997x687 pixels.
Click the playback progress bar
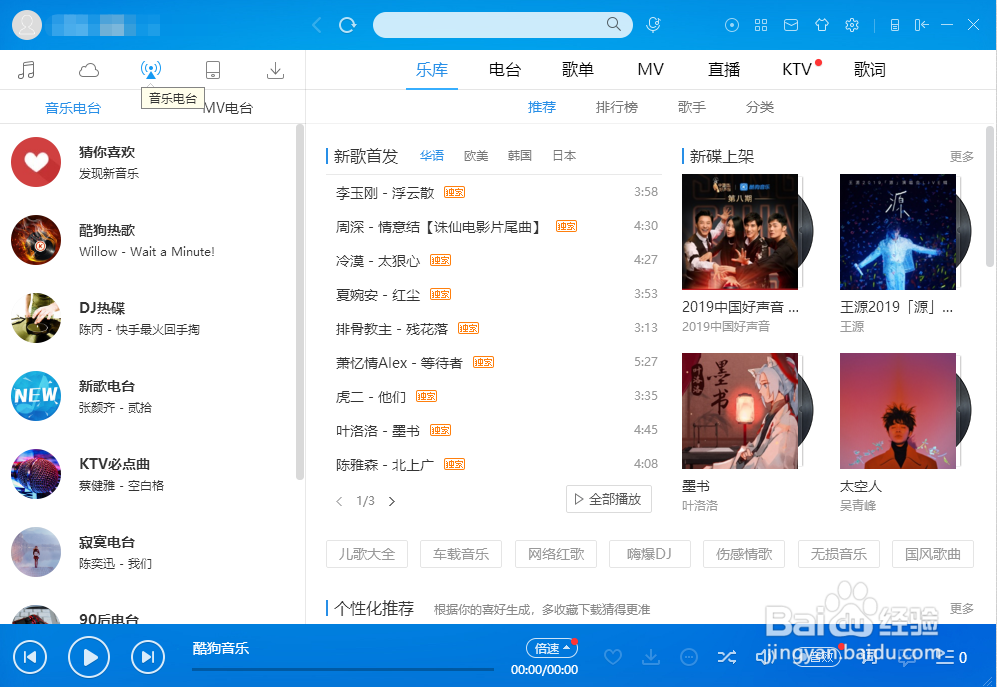click(x=343, y=669)
